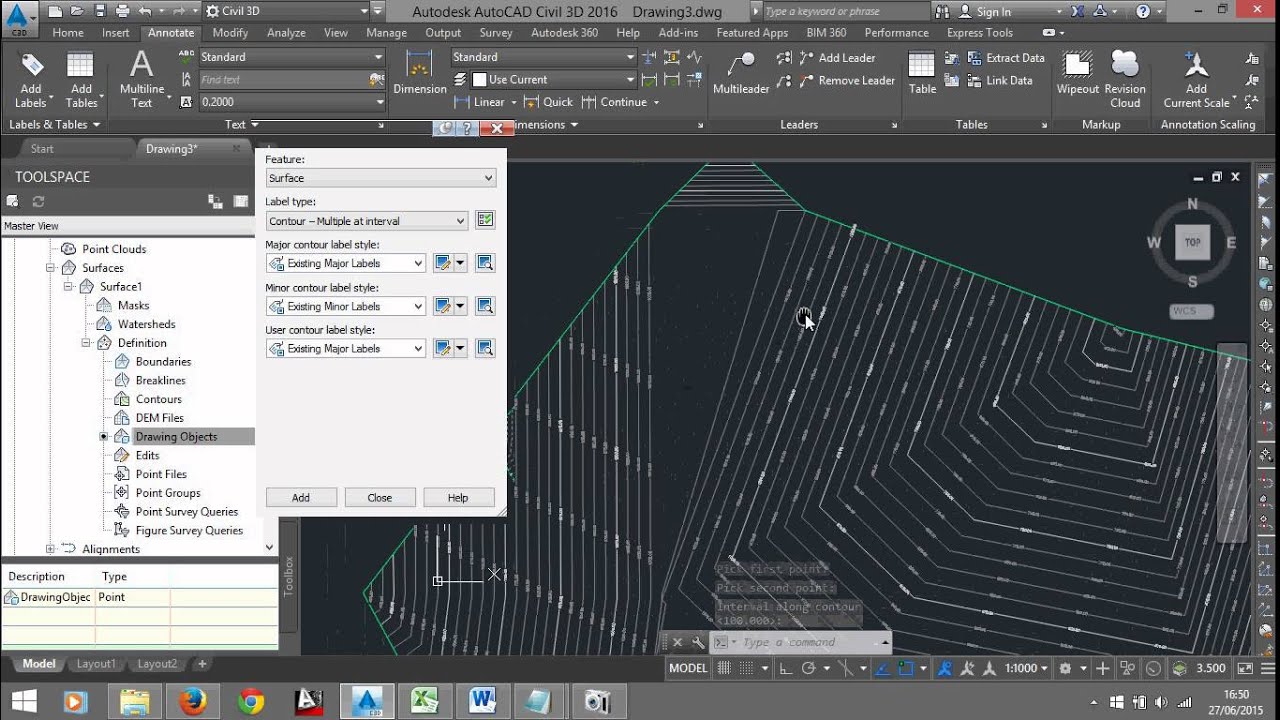Click the Toolspace tree vertical scrollbar down arrow

point(269,548)
